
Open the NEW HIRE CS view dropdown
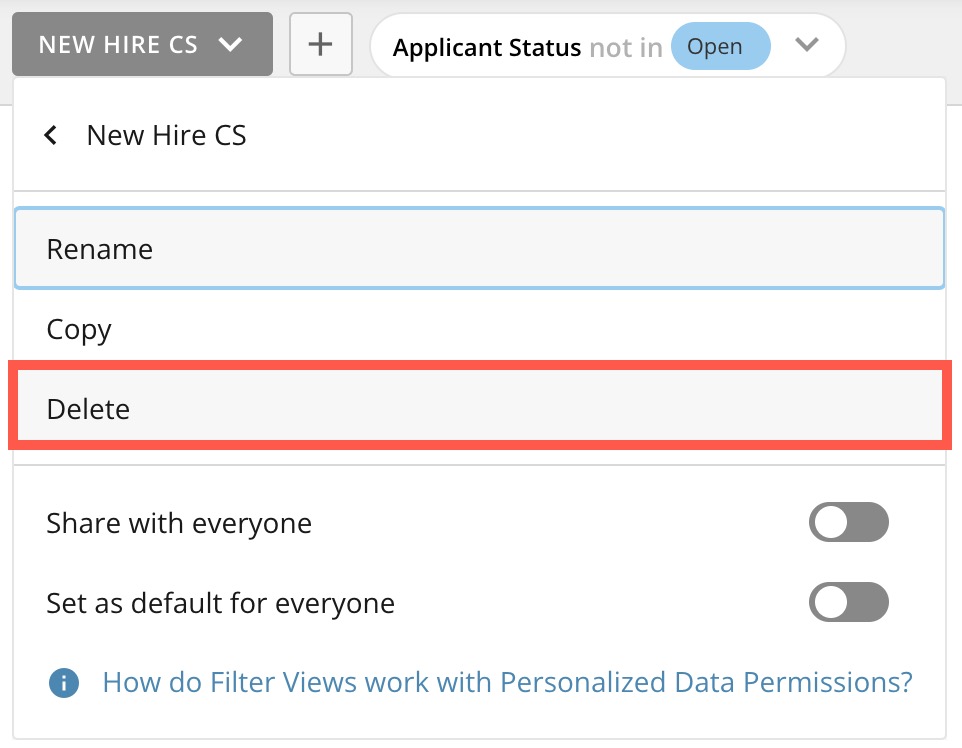coord(141,44)
